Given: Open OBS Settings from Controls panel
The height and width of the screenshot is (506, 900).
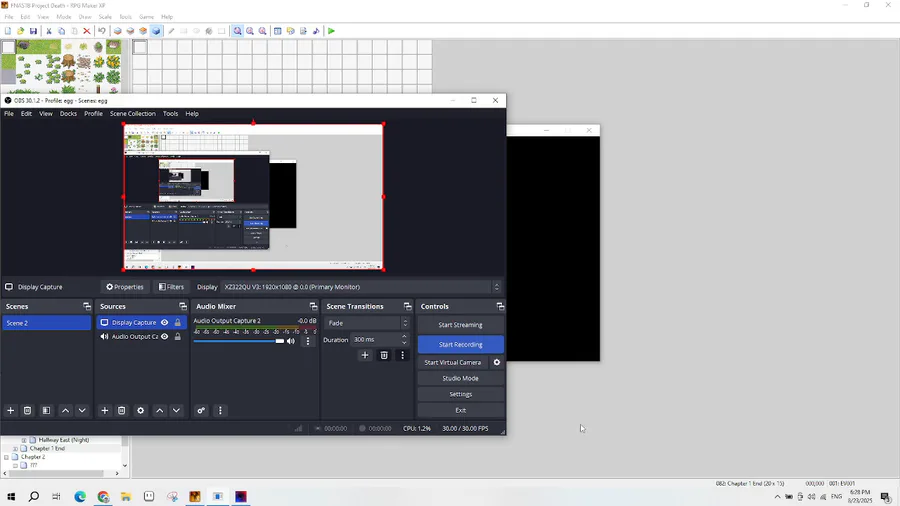Looking at the screenshot, I should coord(460,394).
